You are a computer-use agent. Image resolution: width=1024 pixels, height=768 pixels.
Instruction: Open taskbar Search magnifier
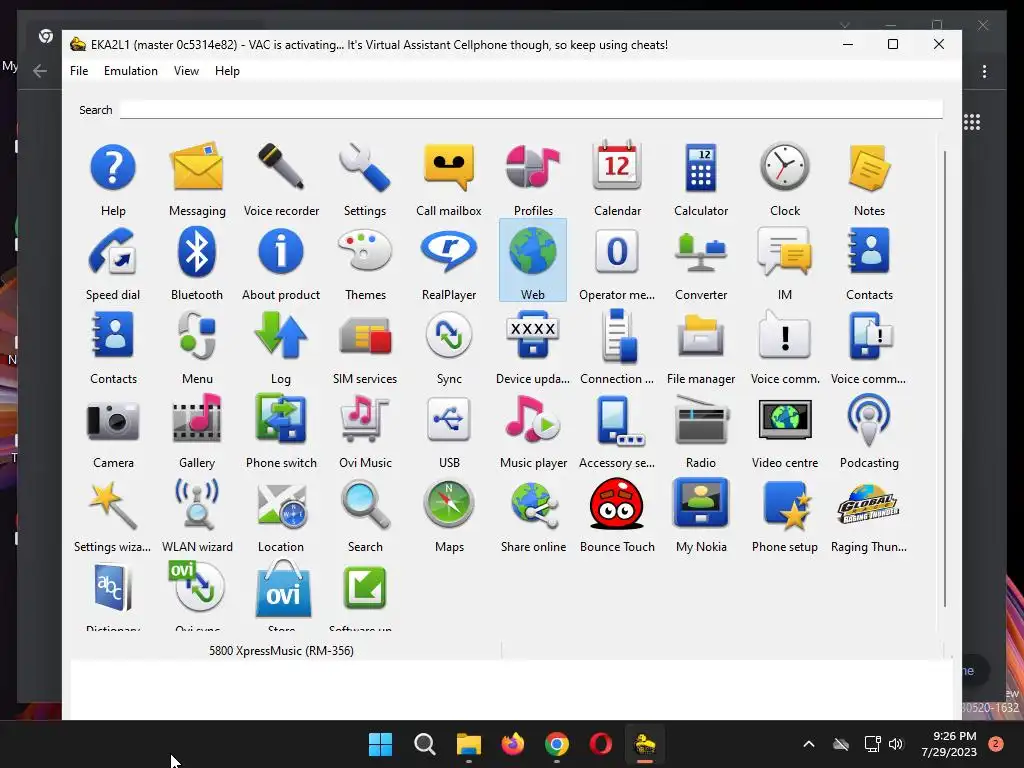click(x=424, y=744)
